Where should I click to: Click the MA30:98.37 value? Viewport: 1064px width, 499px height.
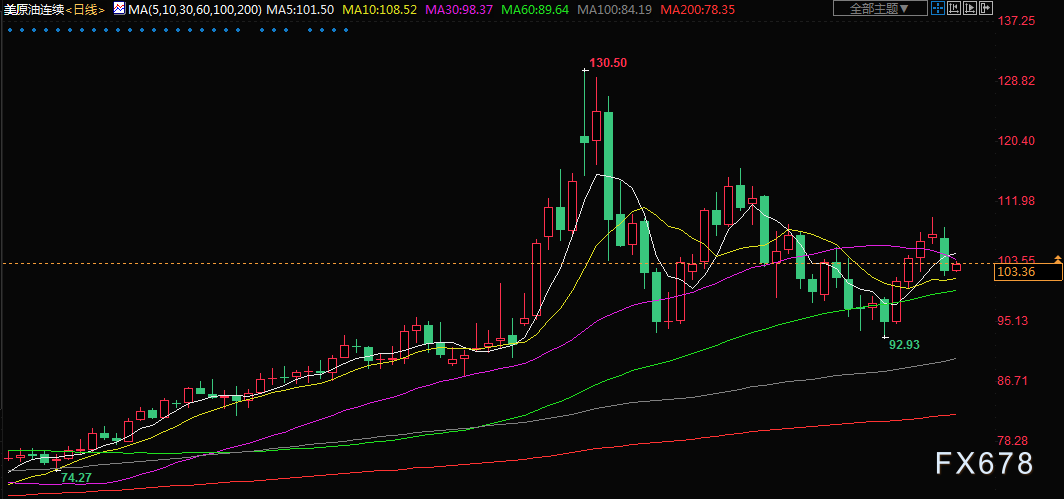tap(459, 10)
